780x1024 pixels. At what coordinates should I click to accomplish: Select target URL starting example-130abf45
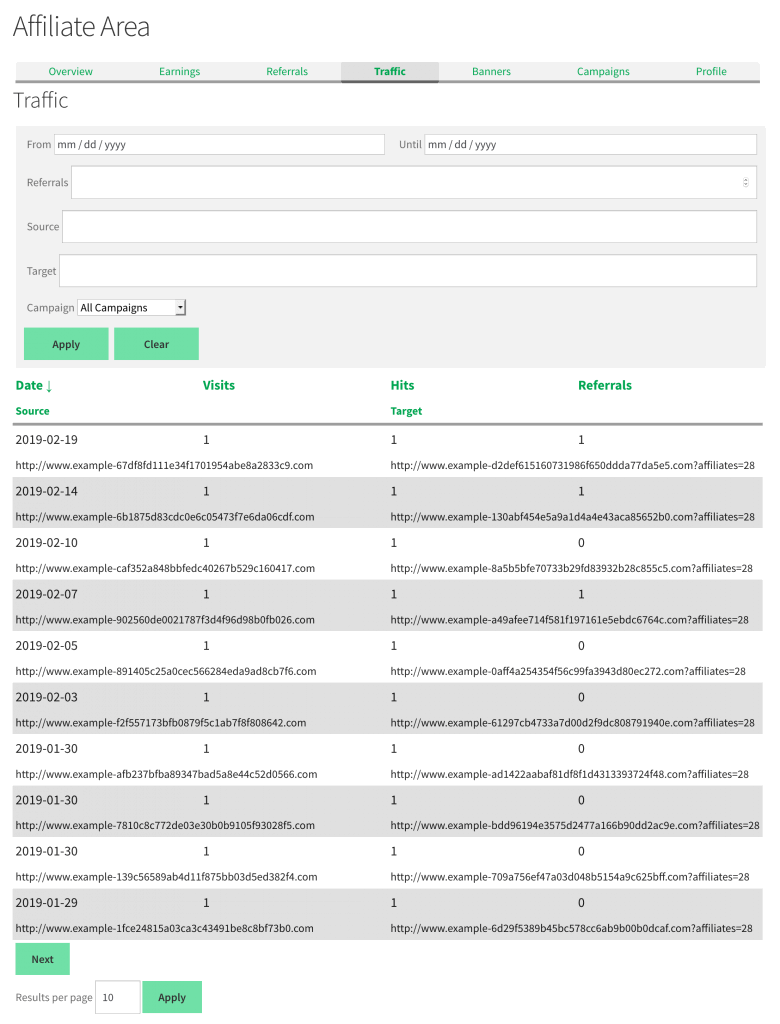(572, 517)
